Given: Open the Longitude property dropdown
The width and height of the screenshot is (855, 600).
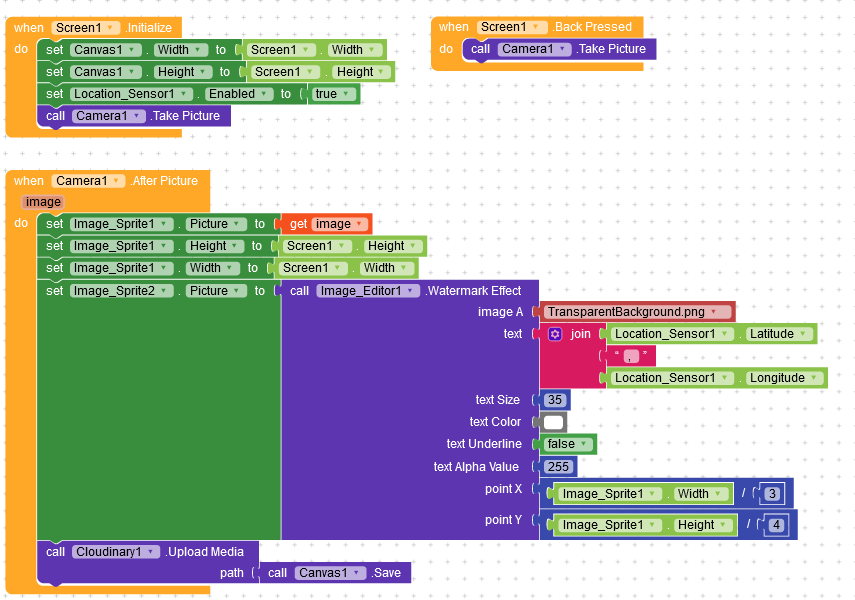Looking at the screenshot, I should pyautogui.click(x=784, y=378).
